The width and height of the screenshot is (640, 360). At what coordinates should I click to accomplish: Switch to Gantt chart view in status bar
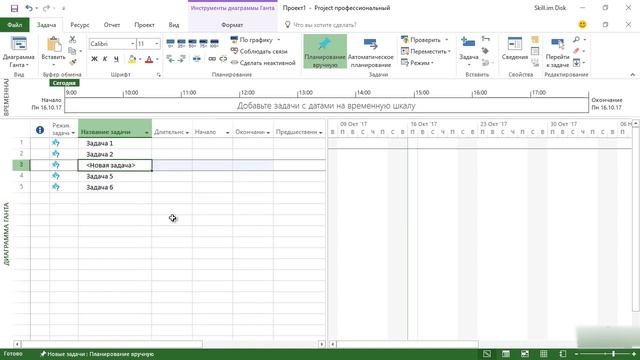487,354
